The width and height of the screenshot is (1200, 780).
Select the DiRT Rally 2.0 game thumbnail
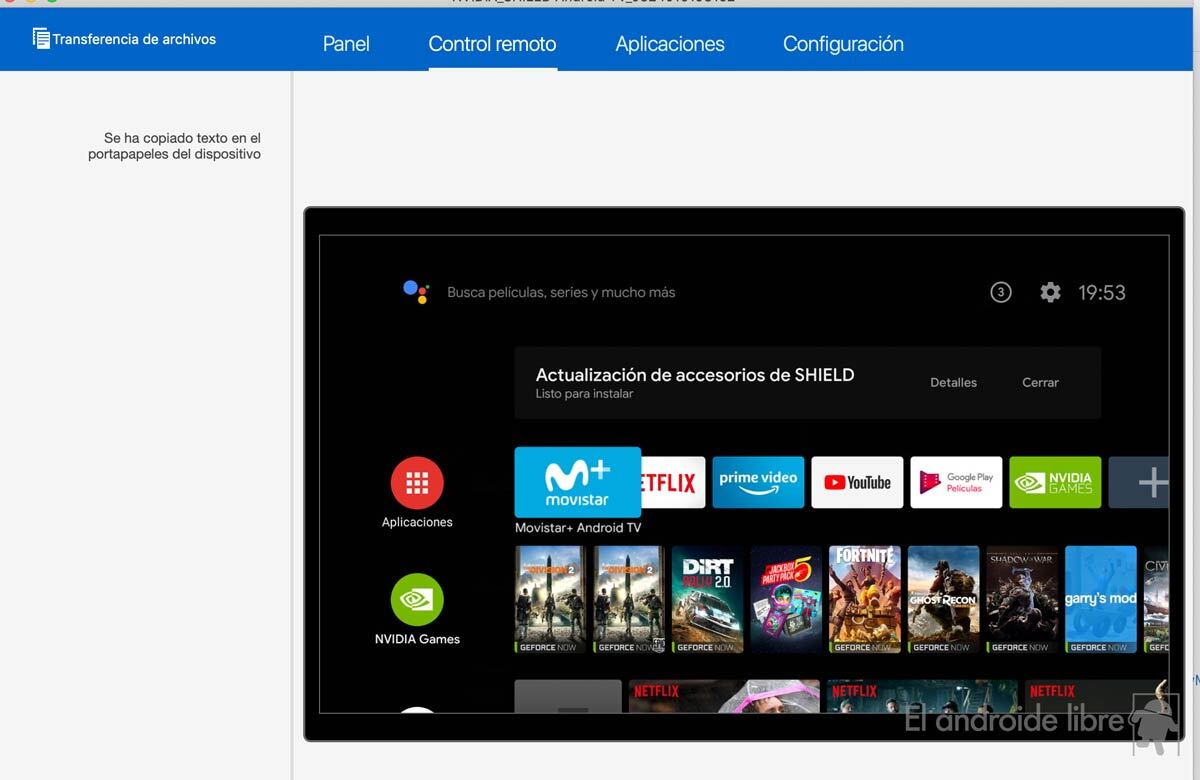pos(708,599)
